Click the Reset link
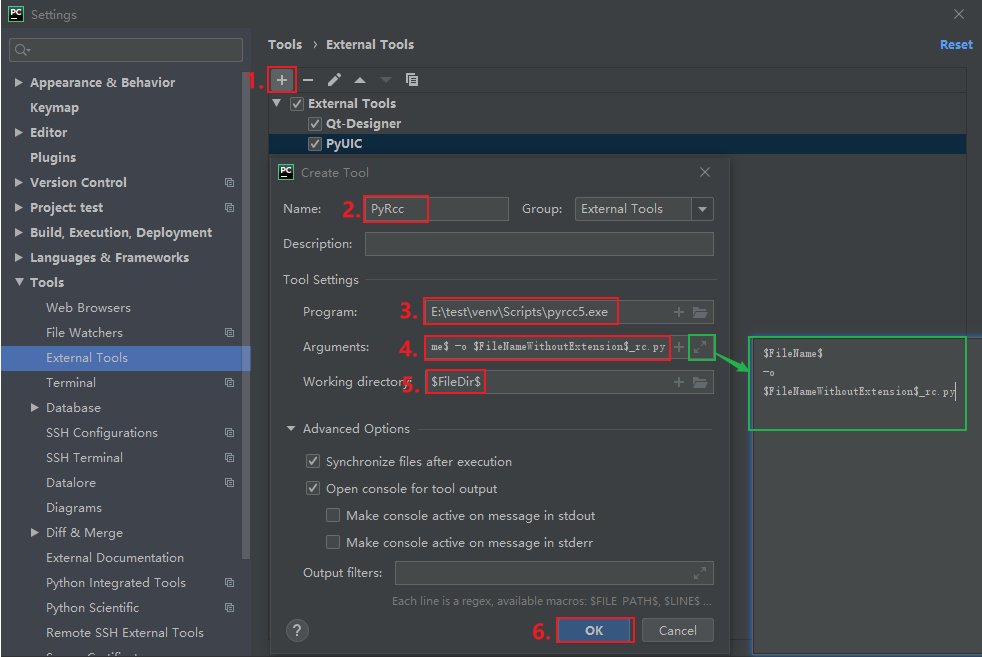The height and width of the screenshot is (657, 982). pos(956,44)
